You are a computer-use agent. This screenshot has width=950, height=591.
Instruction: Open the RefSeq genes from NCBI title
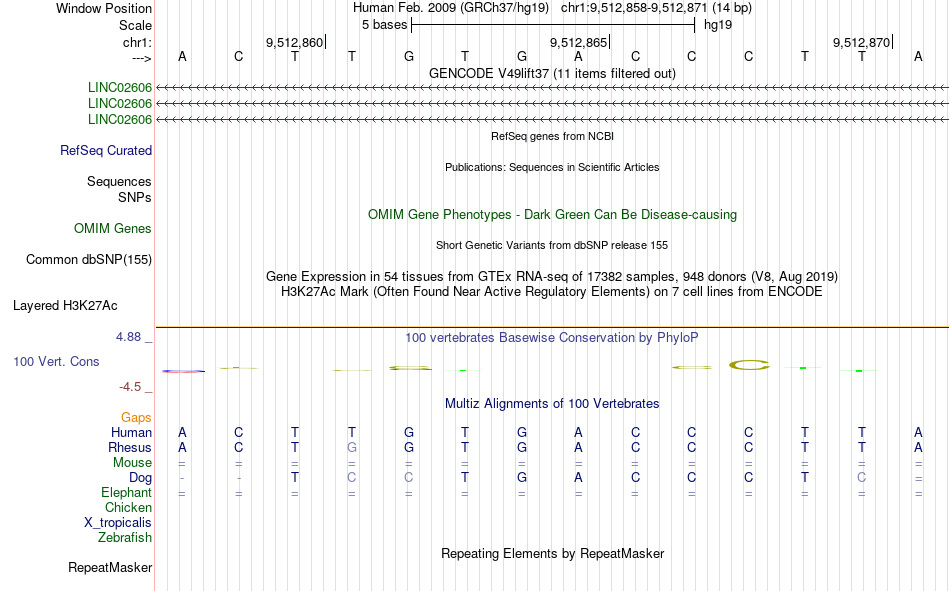tap(552, 136)
